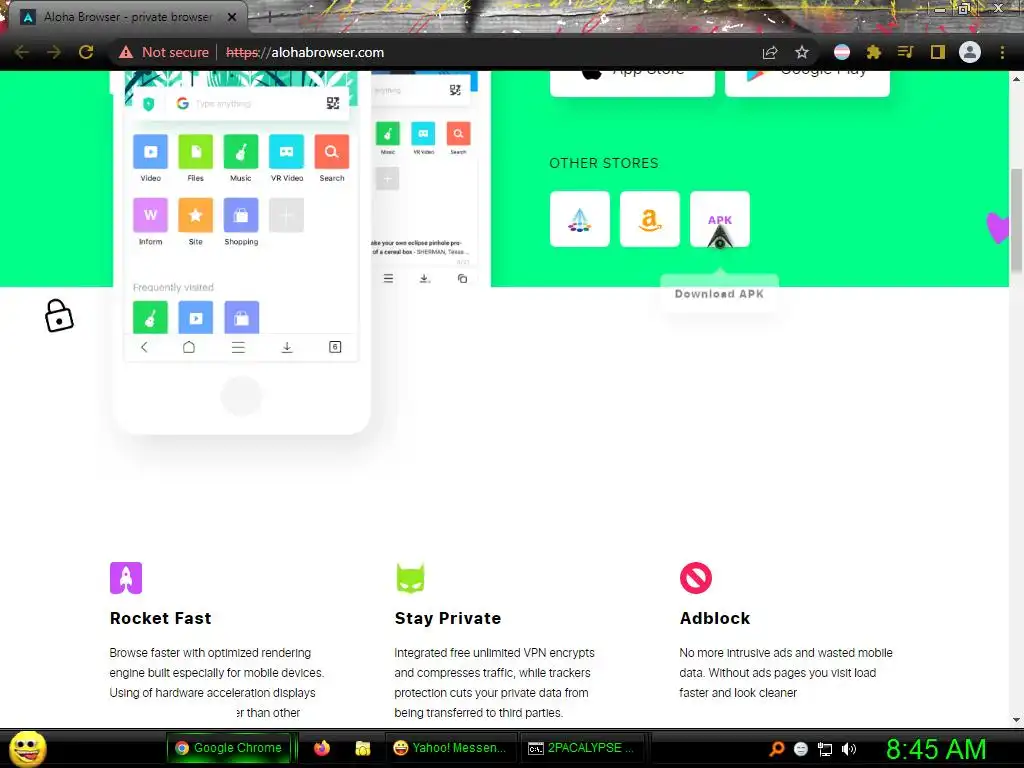The height and width of the screenshot is (768, 1024).
Task: Click the QR code scanner icon in mockup
Action: pos(333,103)
